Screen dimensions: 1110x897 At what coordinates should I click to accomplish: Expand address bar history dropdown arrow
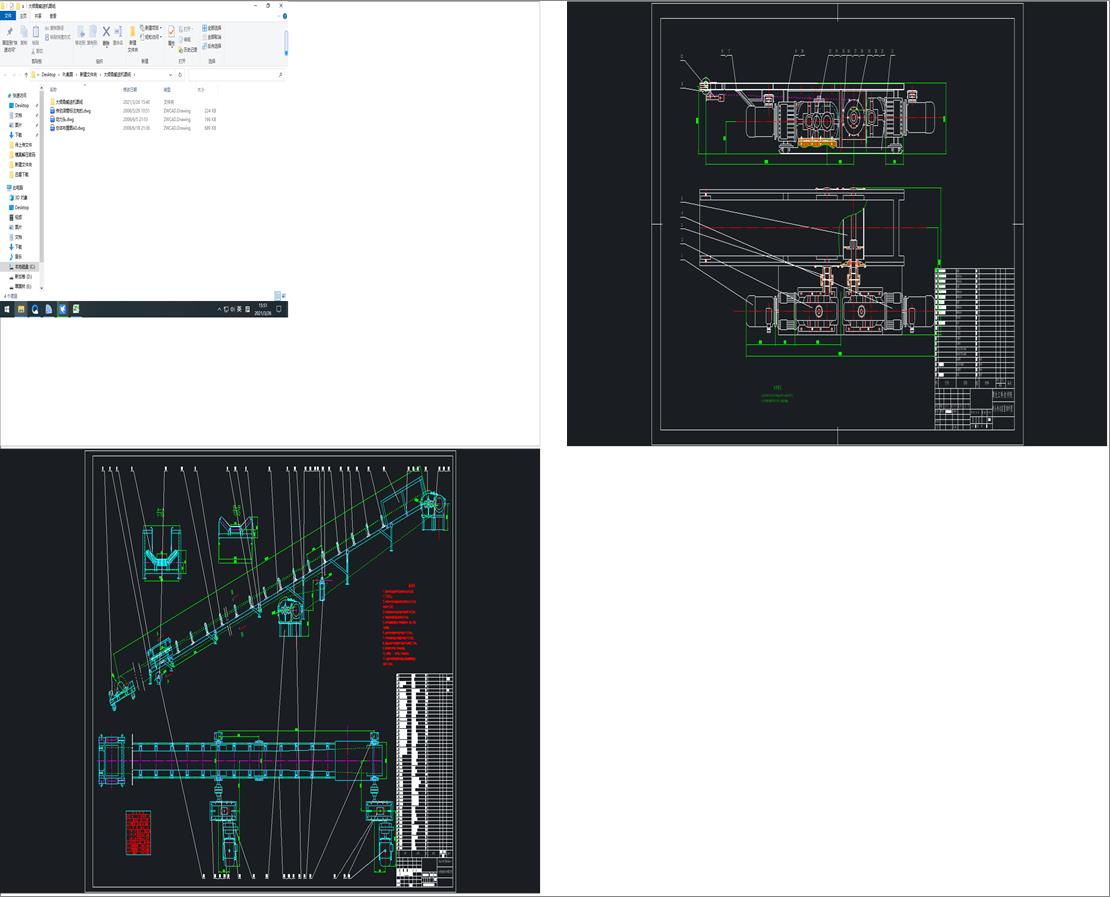[x=170, y=74]
